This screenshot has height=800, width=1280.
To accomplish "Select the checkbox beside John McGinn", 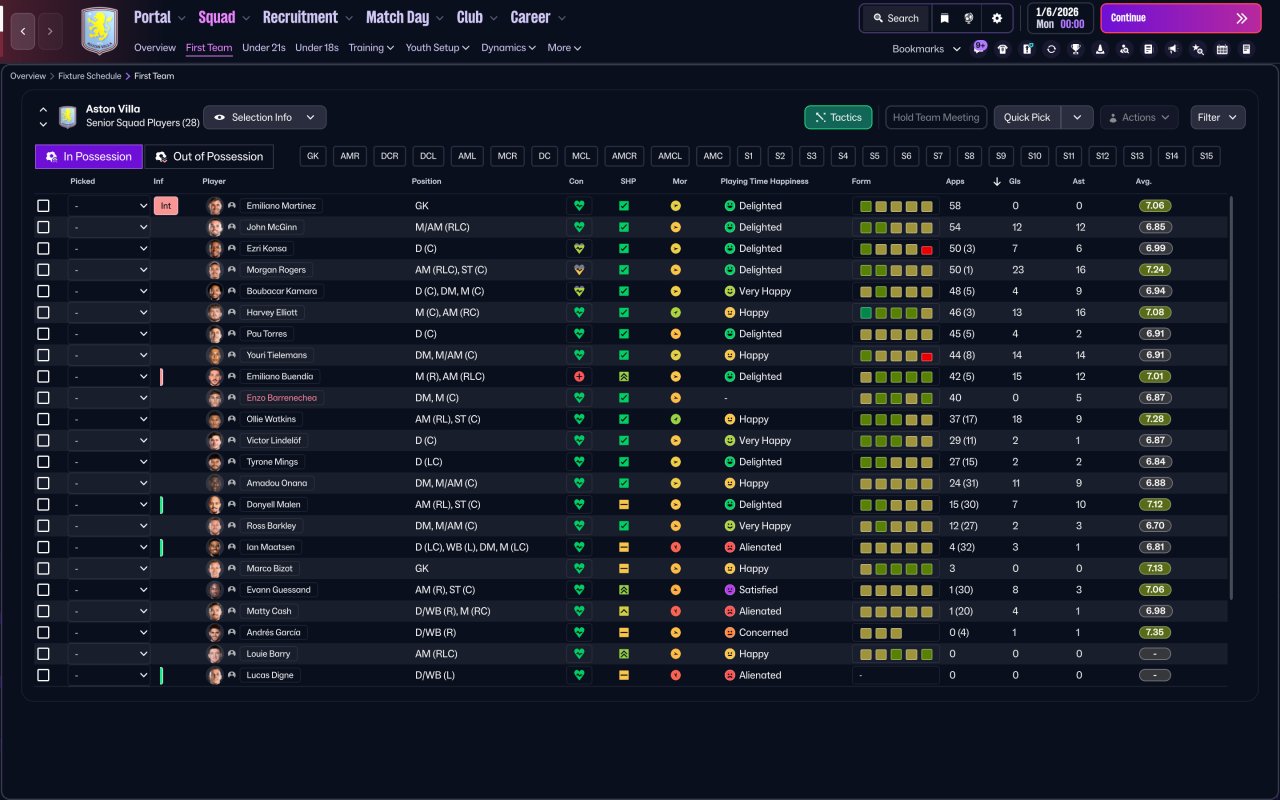I will point(43,227).
